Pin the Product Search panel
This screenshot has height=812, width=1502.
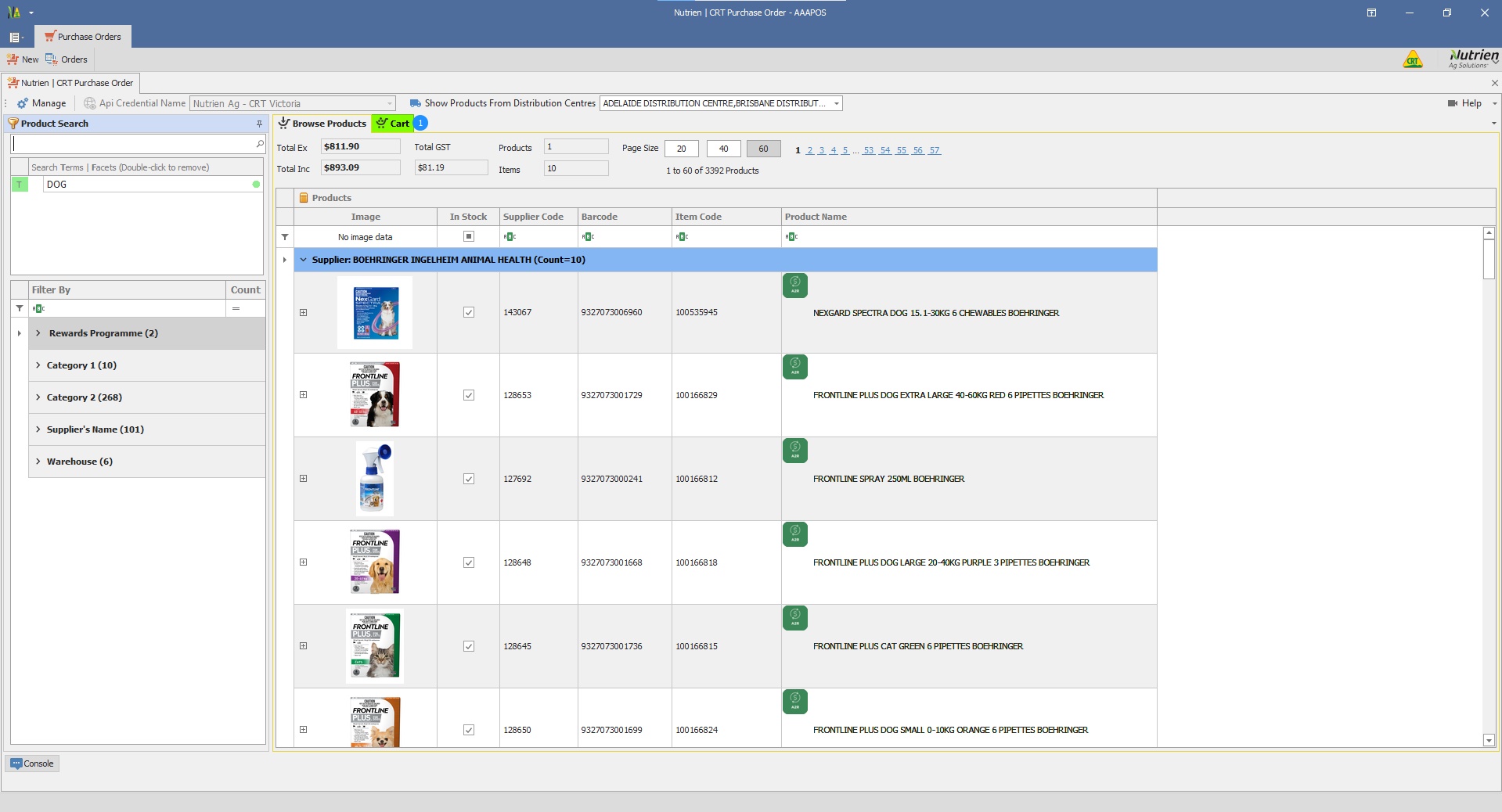259,124
